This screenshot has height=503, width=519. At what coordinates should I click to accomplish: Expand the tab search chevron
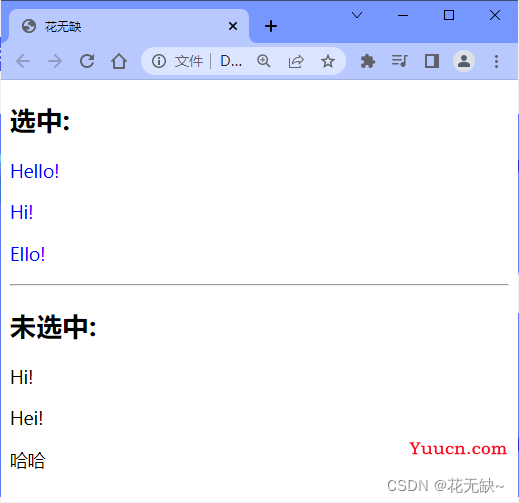pyautogui.click(x=357, y=15)
